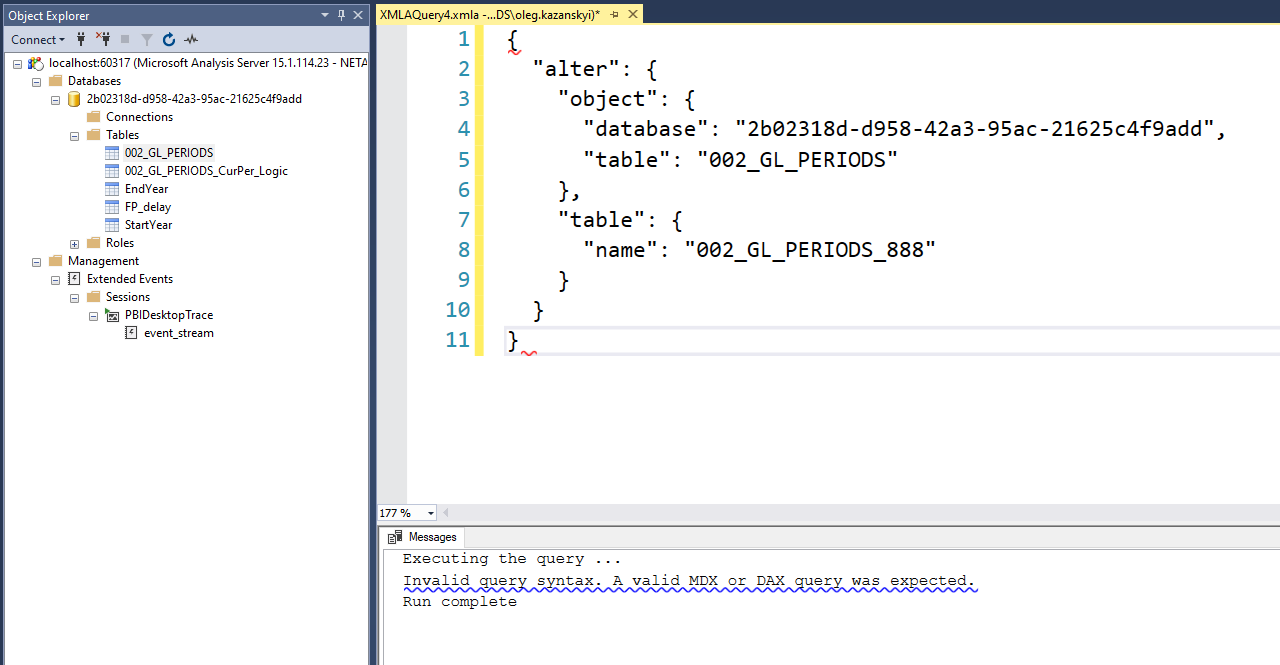Collapse the Object Explorer pane
Viewport: 1280px width, 665px height.
pos(357,14)
